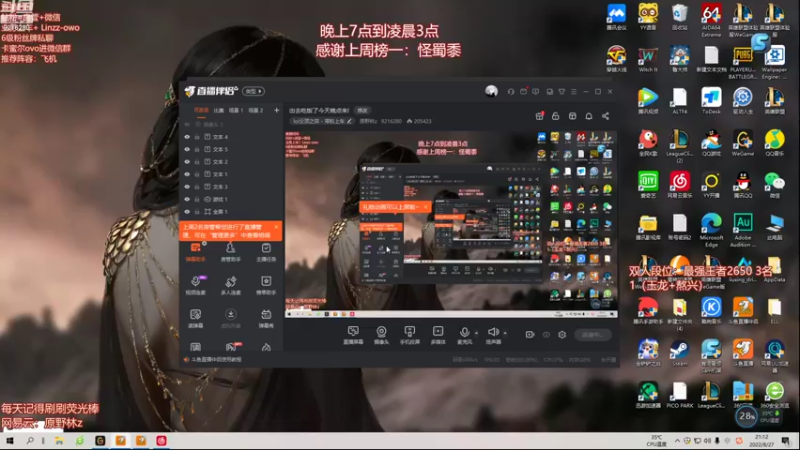Toggle lock on the 全屏 1 layer
Image resolution: width=800 pixels, height=450 pixels.
pos(197,212)
